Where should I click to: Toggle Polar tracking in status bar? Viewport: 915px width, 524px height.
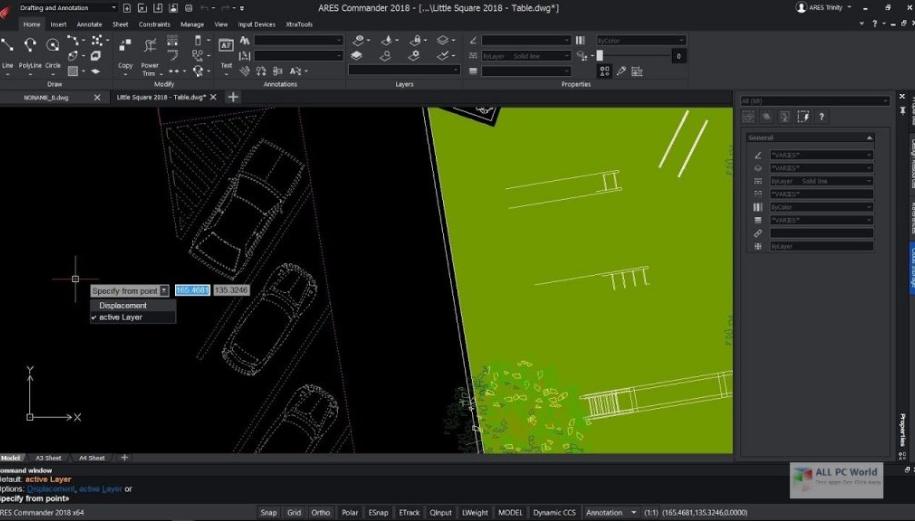pyautogui.click(x=350, y=512)
